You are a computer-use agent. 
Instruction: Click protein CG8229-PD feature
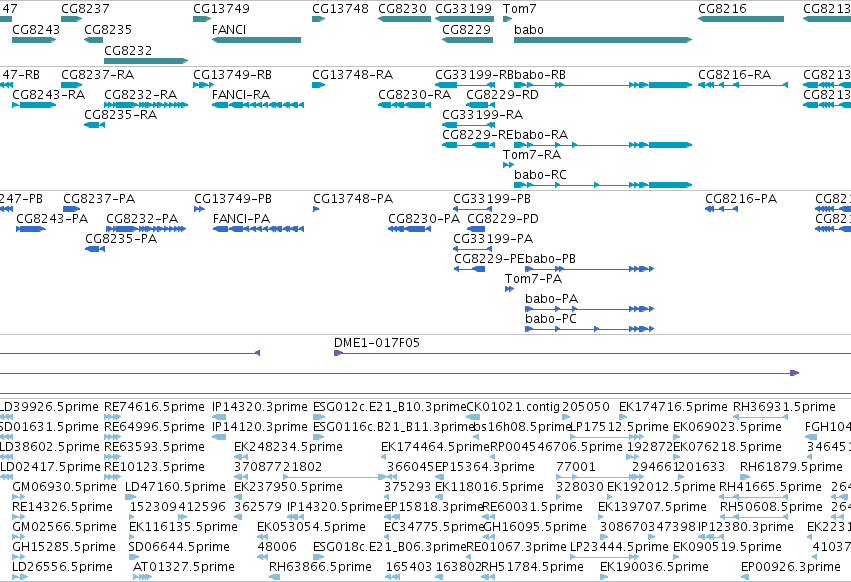pos(476,229)
